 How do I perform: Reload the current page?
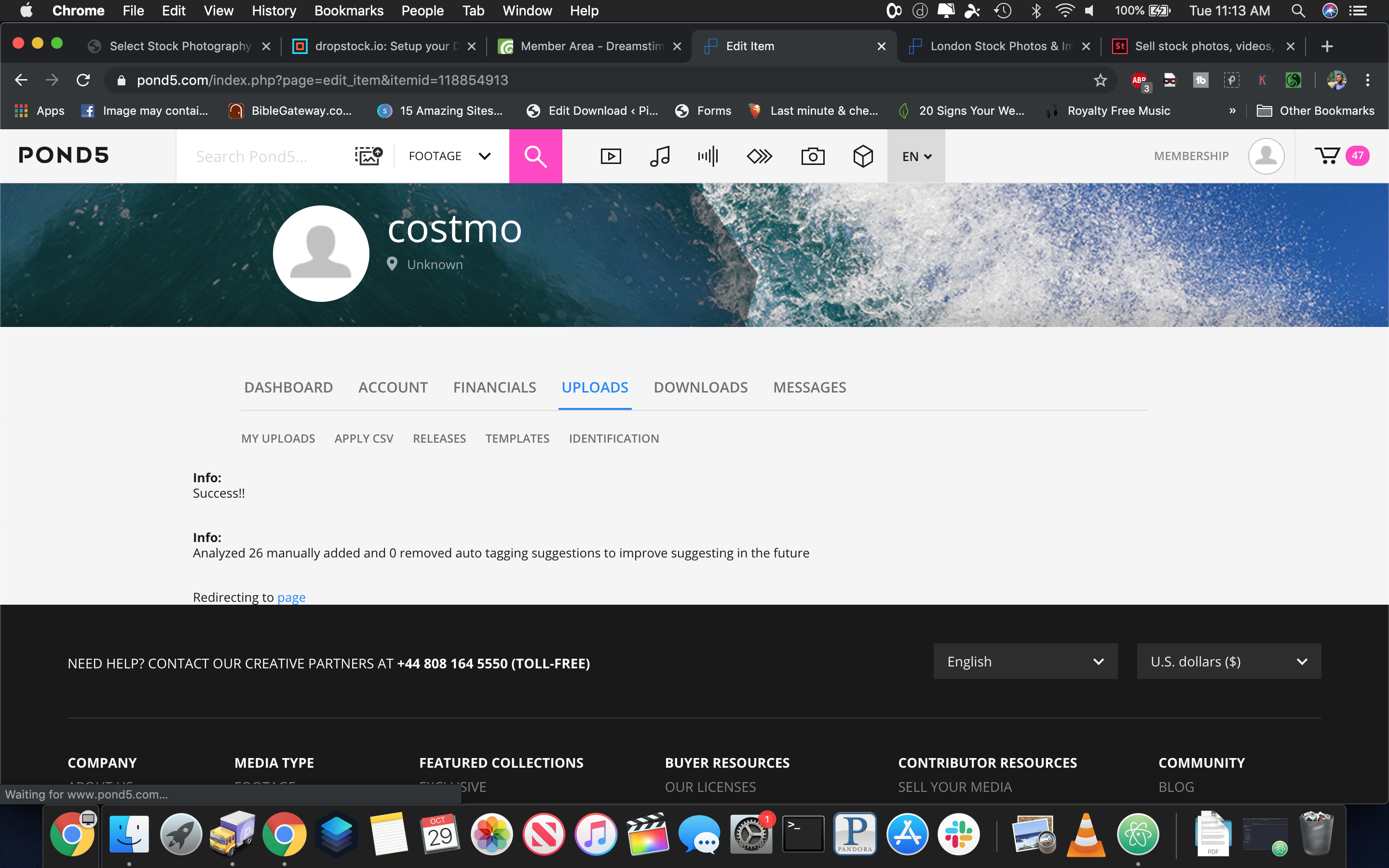83,81
